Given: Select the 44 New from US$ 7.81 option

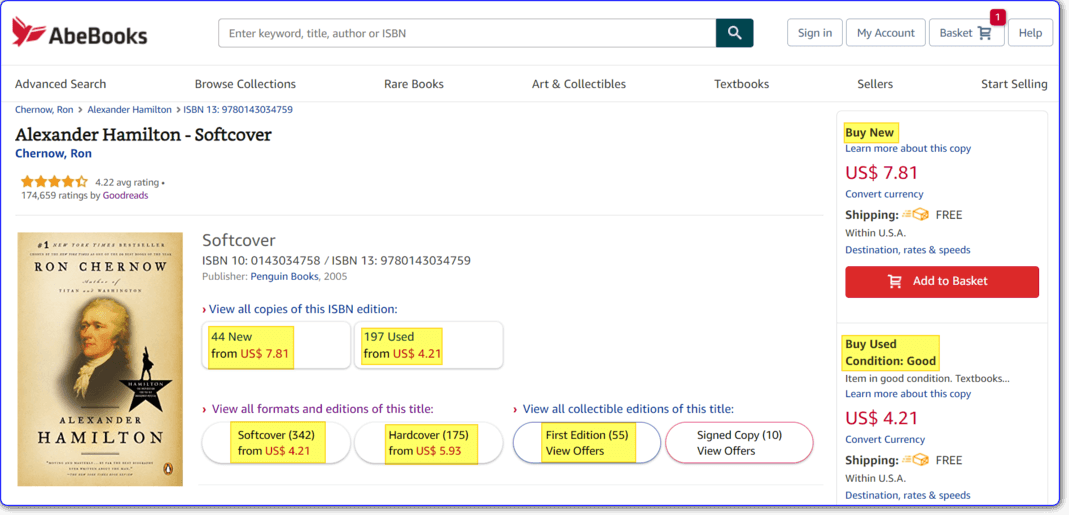Looking at the screenshot, I should [277, 345].
